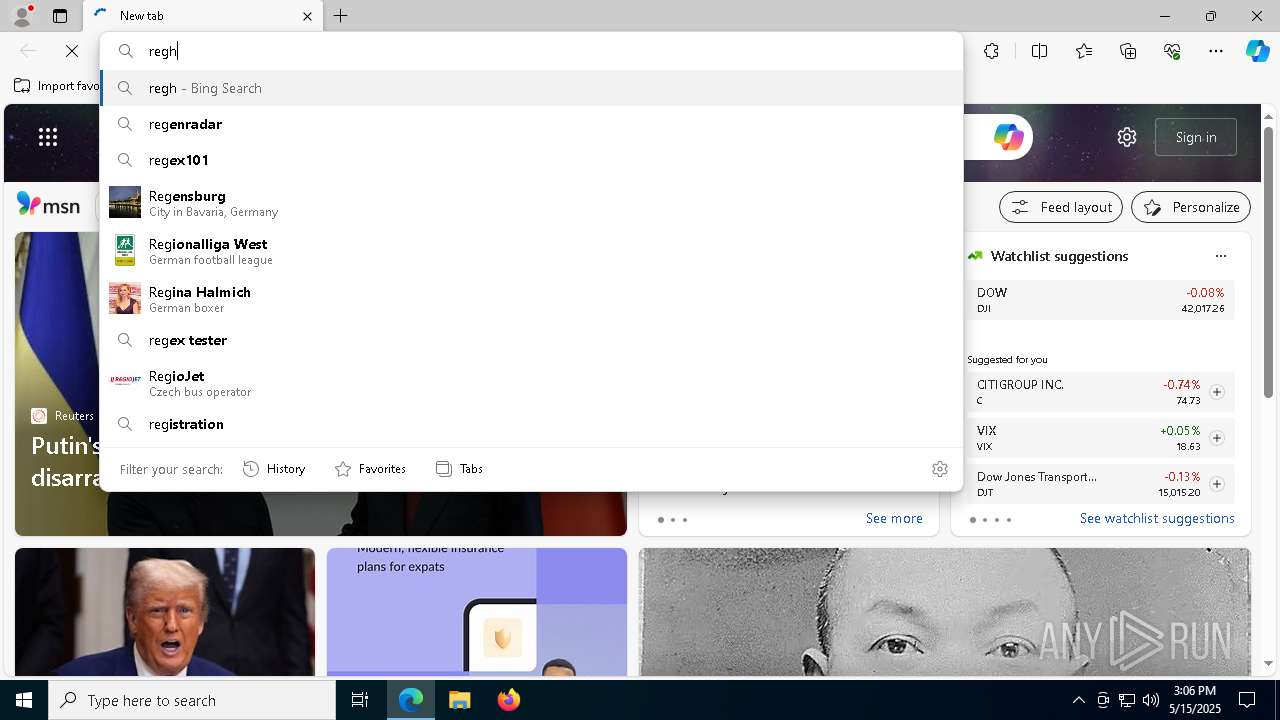This screenshot has width=1280, height=720.
Task: Open the insurance plans for expats ad
Action: click(477, 612)
